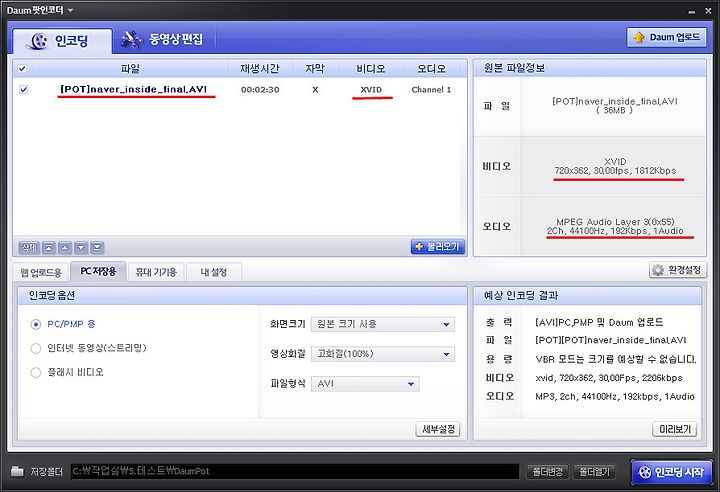Click the 재생시간 column header
This screenshot has width=720, height=492.
(259, 68)
